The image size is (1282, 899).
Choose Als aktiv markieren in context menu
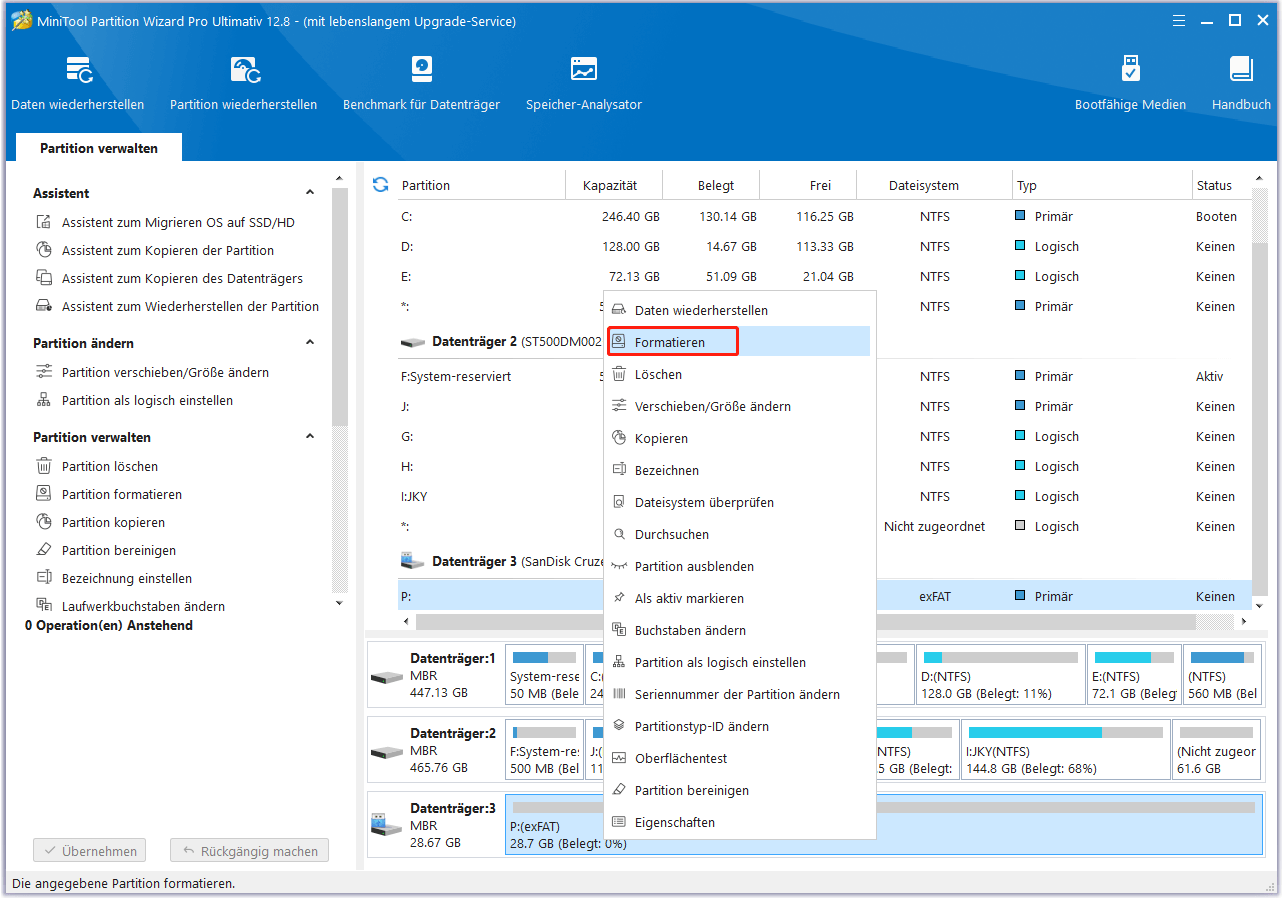[740, 598]
